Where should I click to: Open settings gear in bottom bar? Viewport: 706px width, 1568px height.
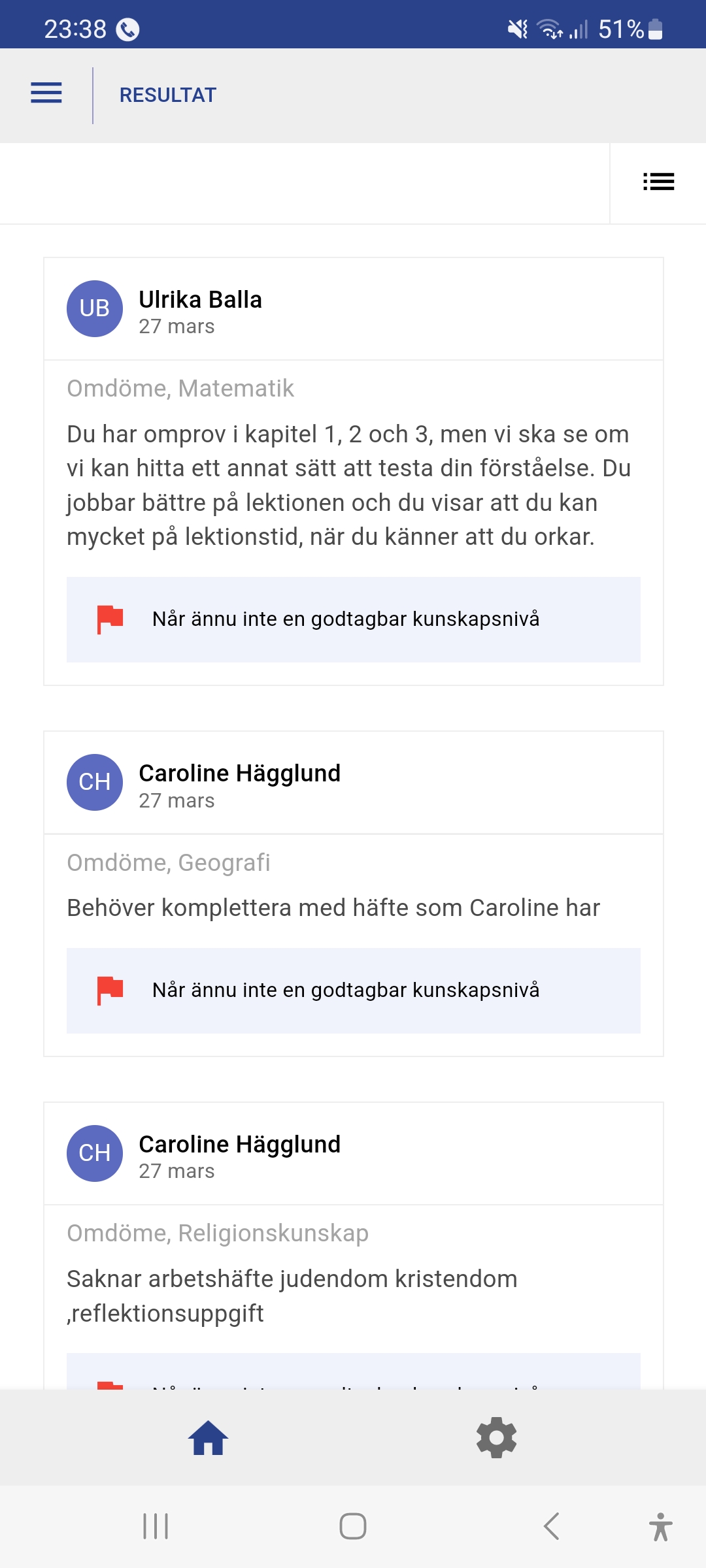click(x=496, y=1438)
